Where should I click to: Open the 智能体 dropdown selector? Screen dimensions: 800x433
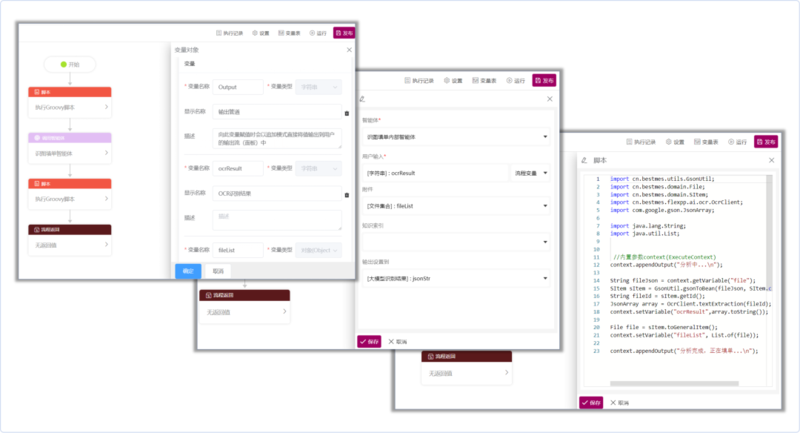coord(454,136)
